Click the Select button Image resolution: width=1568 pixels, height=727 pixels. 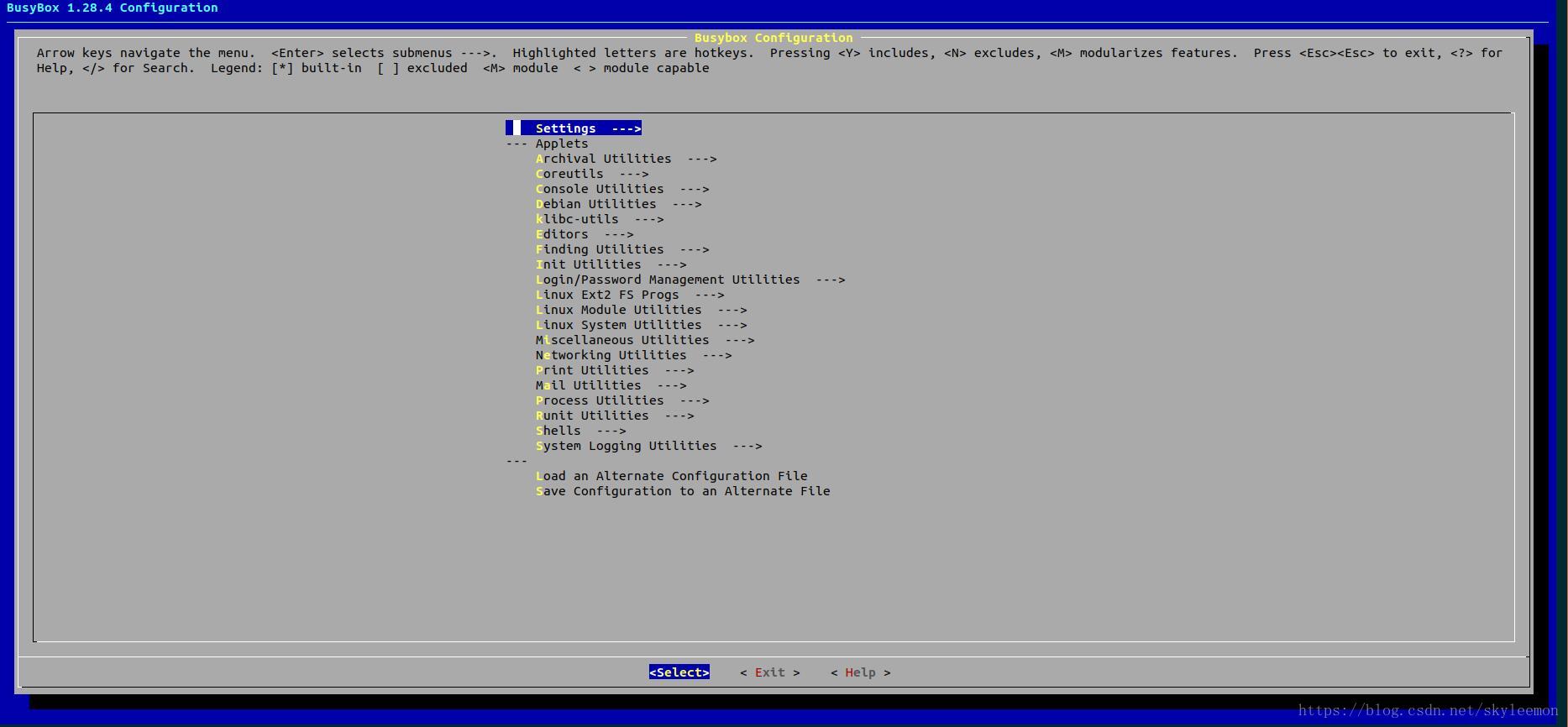(679, 672)
